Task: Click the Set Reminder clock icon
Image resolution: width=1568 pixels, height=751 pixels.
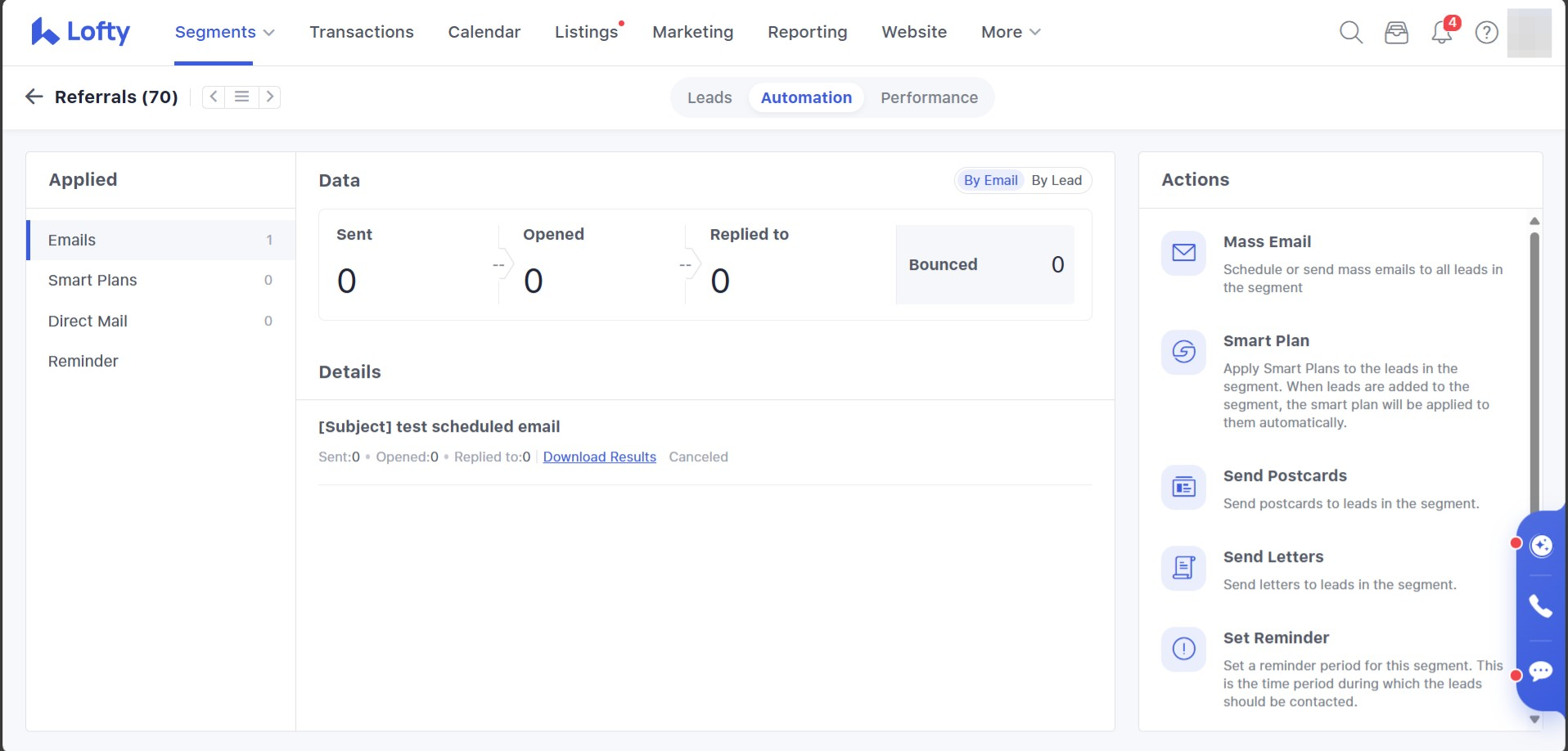Action: coord(1183,649)
